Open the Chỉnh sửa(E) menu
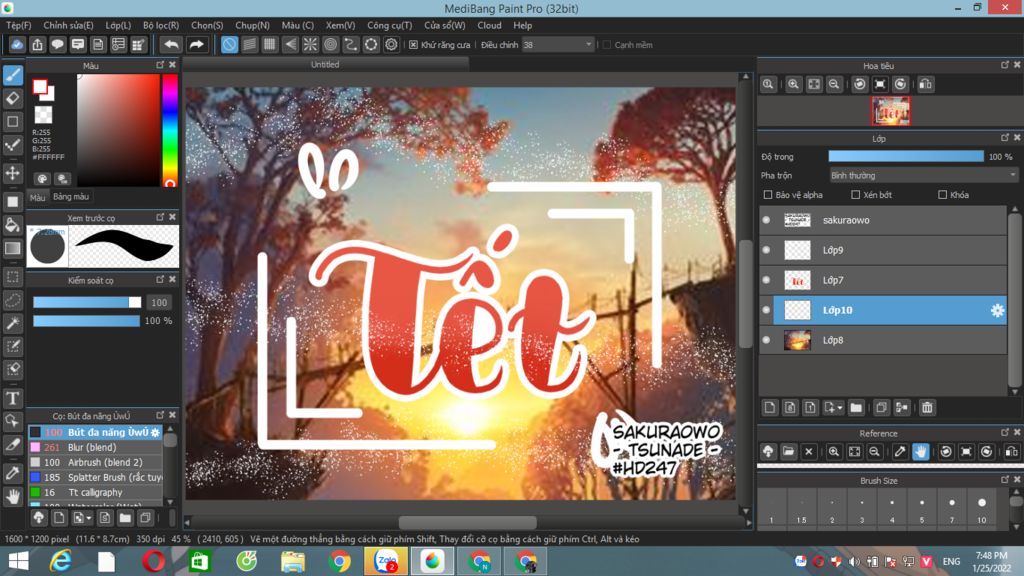The height and width of the screenshot is (576, 1024). 68,25
